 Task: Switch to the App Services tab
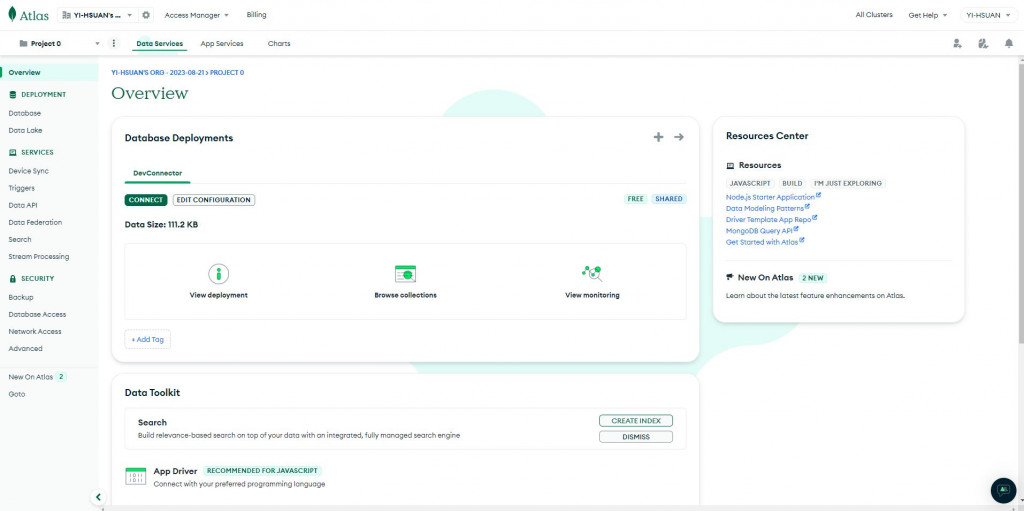click(222, 44)
